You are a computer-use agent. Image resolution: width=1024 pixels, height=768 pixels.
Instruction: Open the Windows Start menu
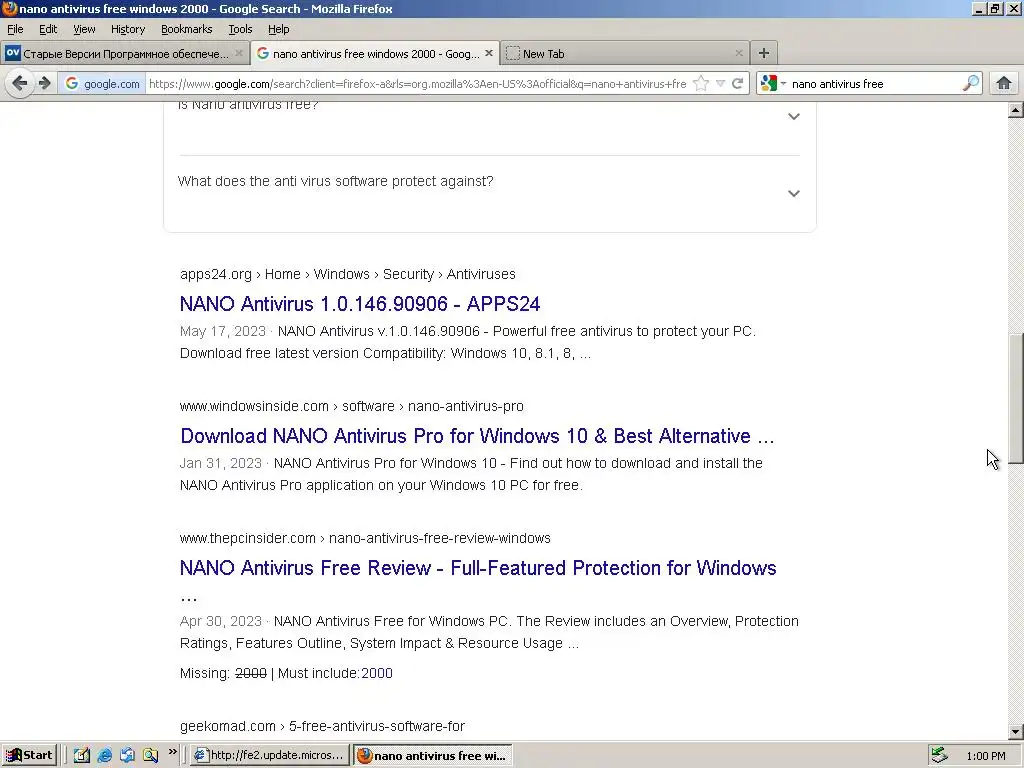[x=29, y=755]
